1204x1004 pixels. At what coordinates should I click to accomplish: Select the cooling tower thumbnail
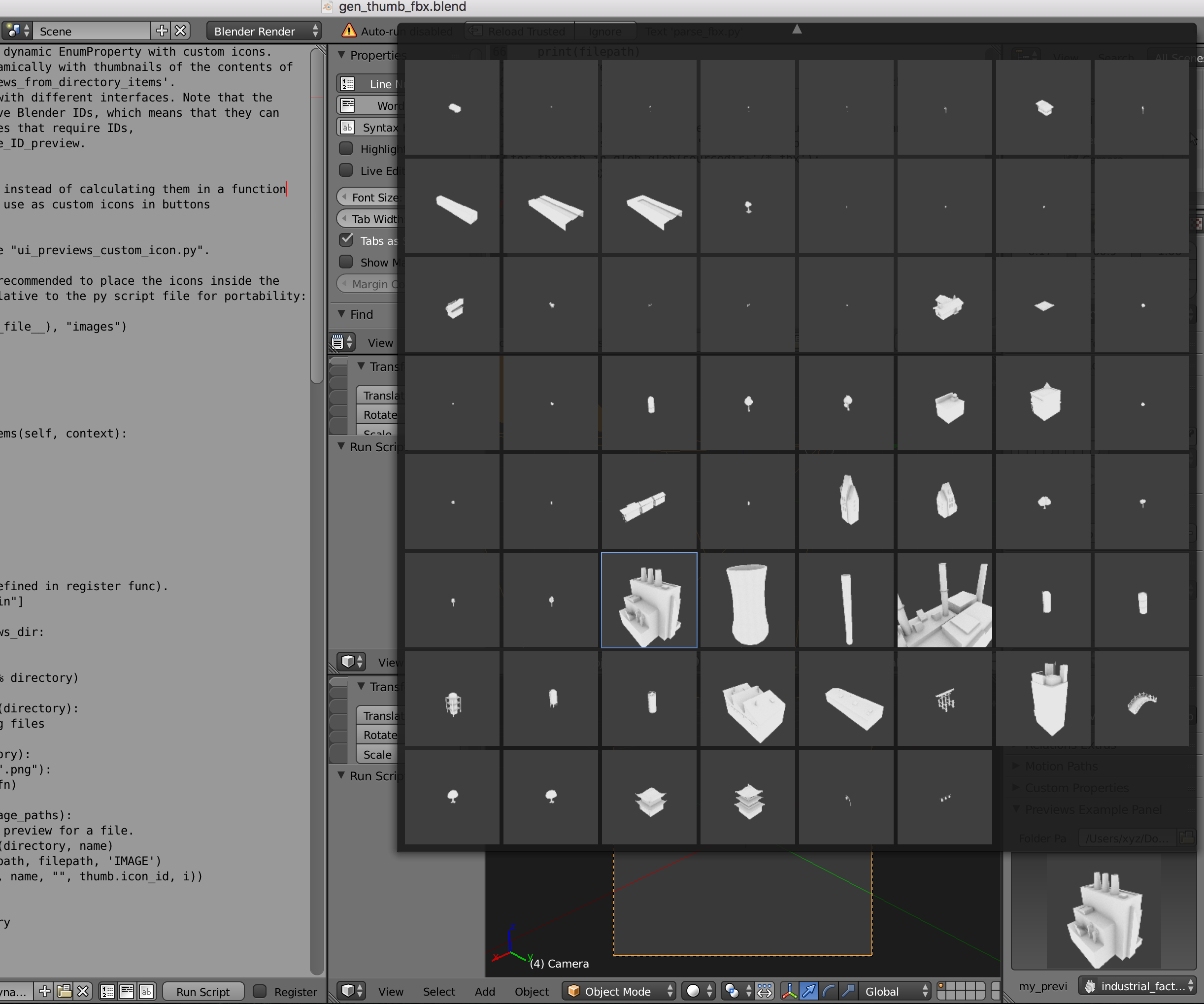point(748,601)
